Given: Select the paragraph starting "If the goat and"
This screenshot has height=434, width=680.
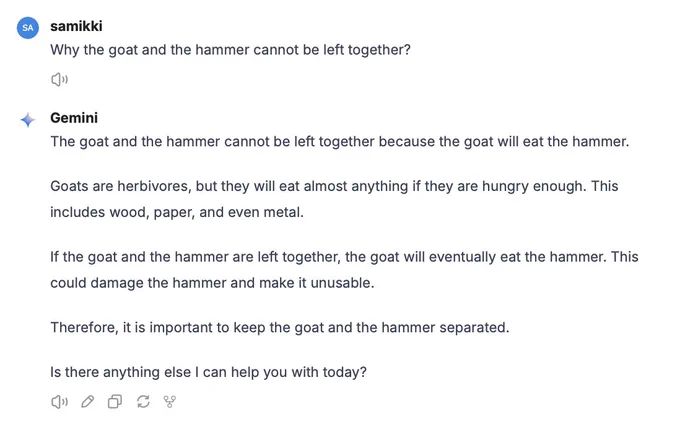Looking at the screenshot, I should pos(344,270).
